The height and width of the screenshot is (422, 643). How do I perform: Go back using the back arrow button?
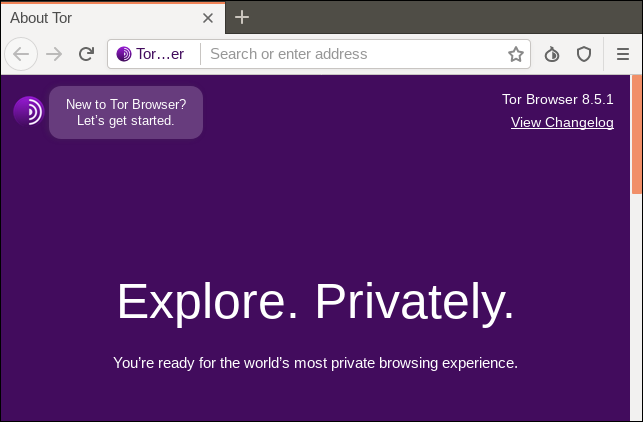click(21, 54)
